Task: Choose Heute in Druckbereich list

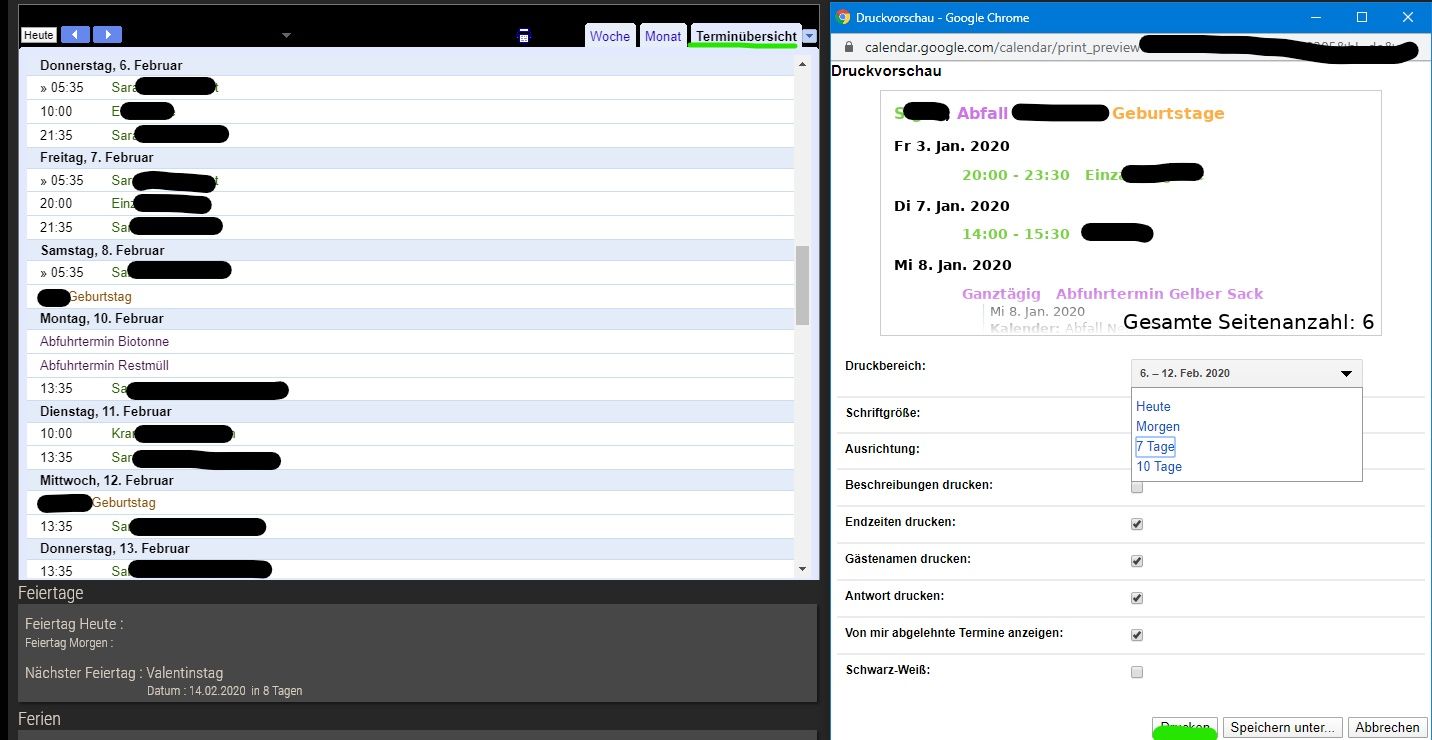Action: pos(1153,407)
